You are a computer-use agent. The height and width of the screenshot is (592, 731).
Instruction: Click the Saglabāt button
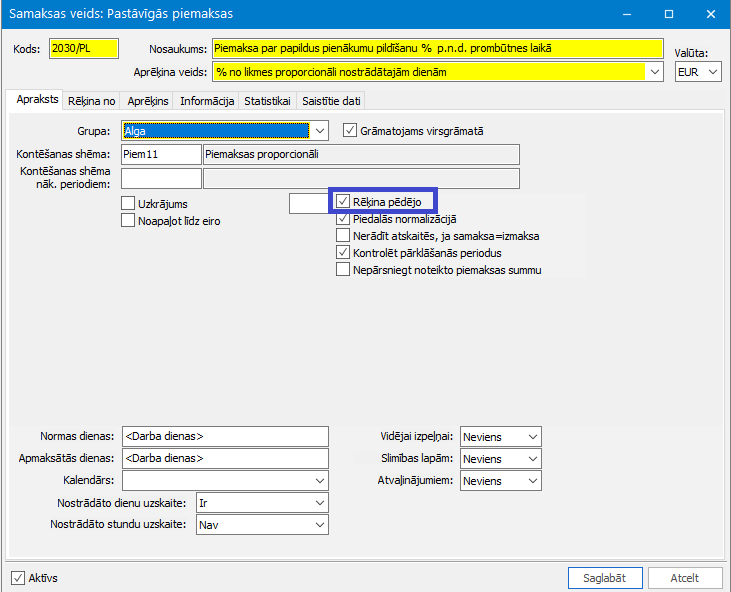(x=605, y=578)
